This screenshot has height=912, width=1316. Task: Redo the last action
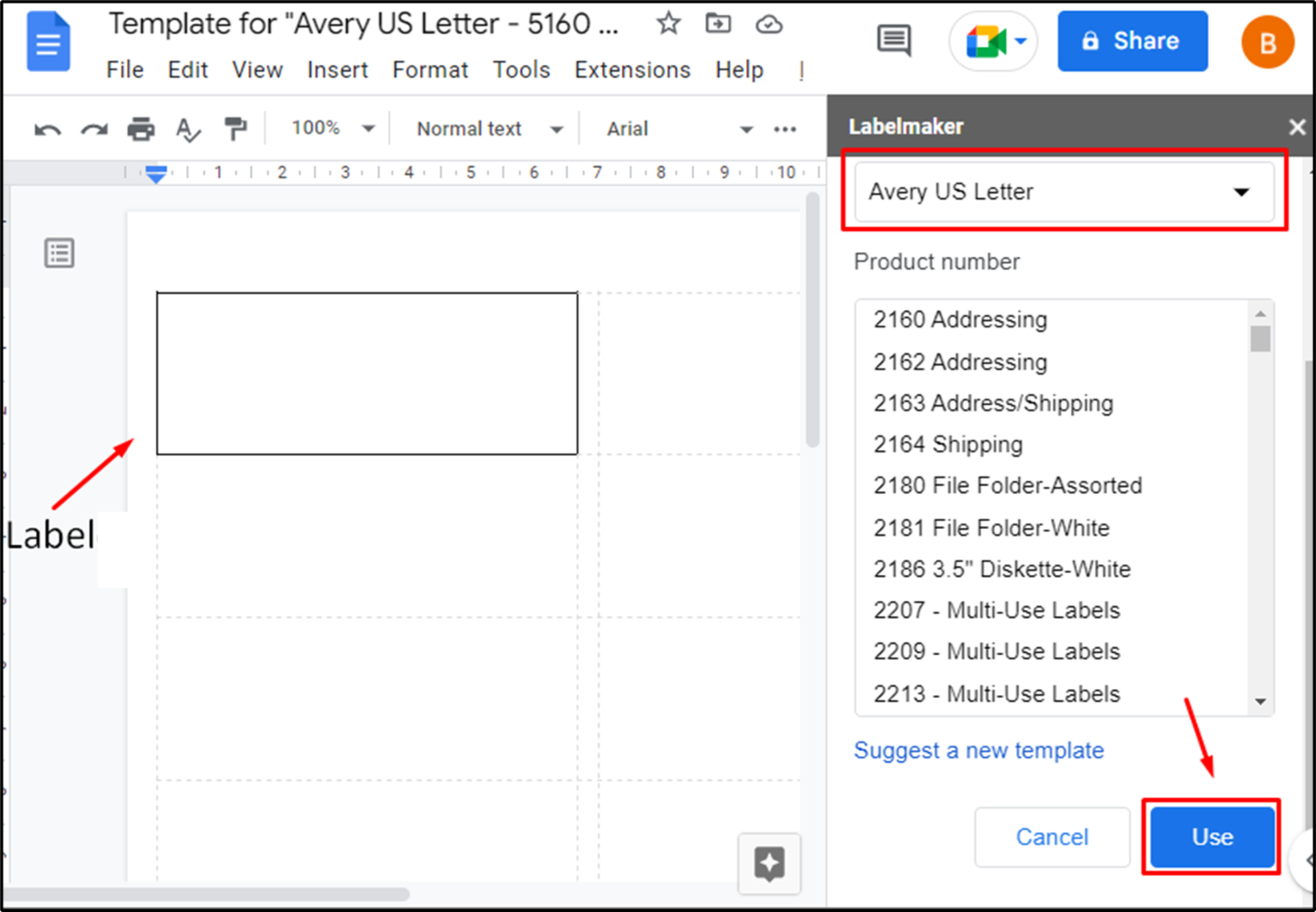click(94, 129)
